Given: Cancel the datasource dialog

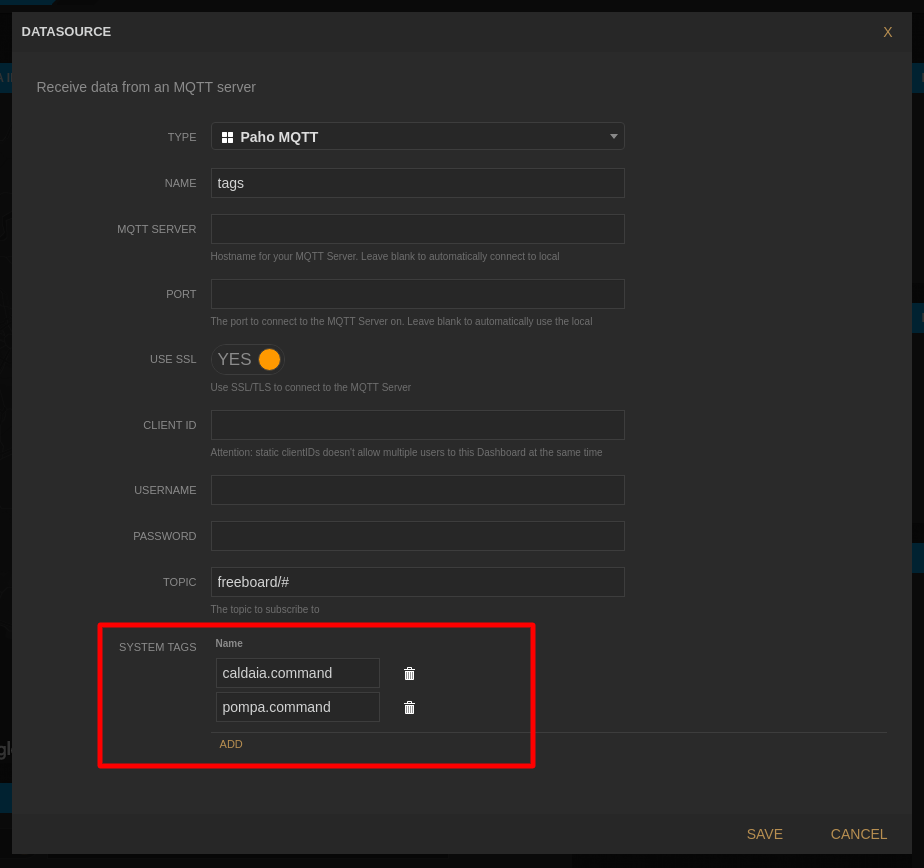Looking at the screenshot, I should pyautogui.click(x=858, y=834).
